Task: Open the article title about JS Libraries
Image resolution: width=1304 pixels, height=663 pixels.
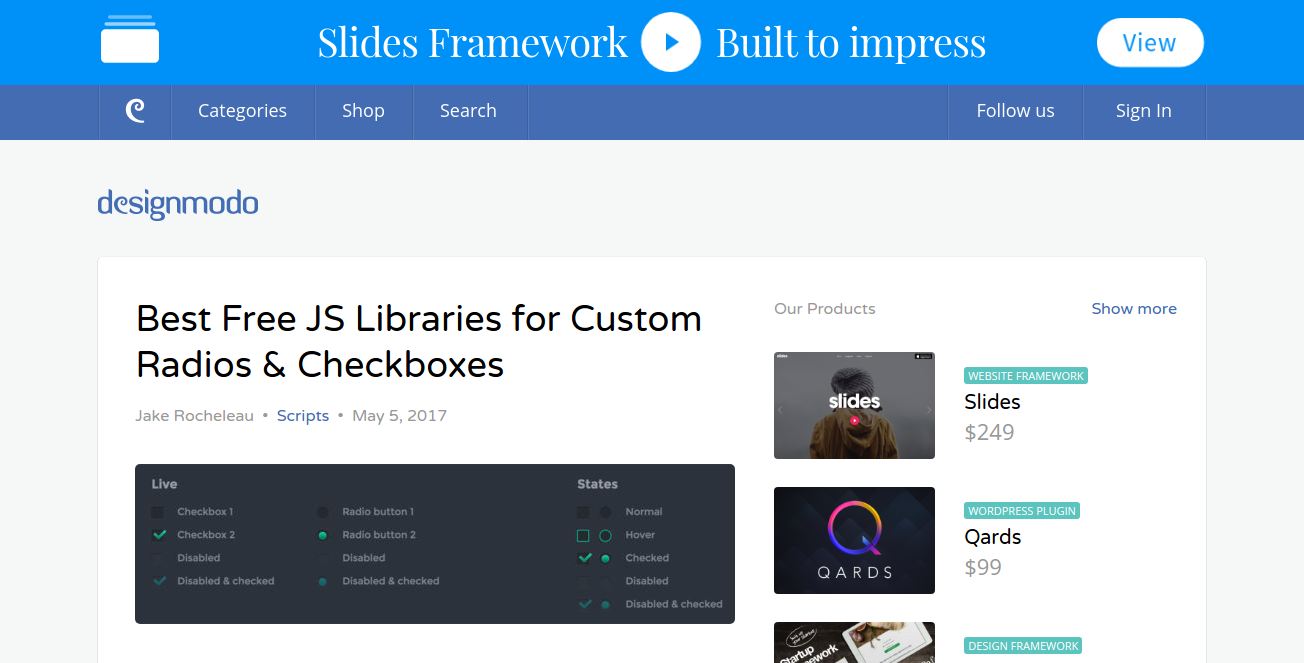Action: click(x=419, y=341)
